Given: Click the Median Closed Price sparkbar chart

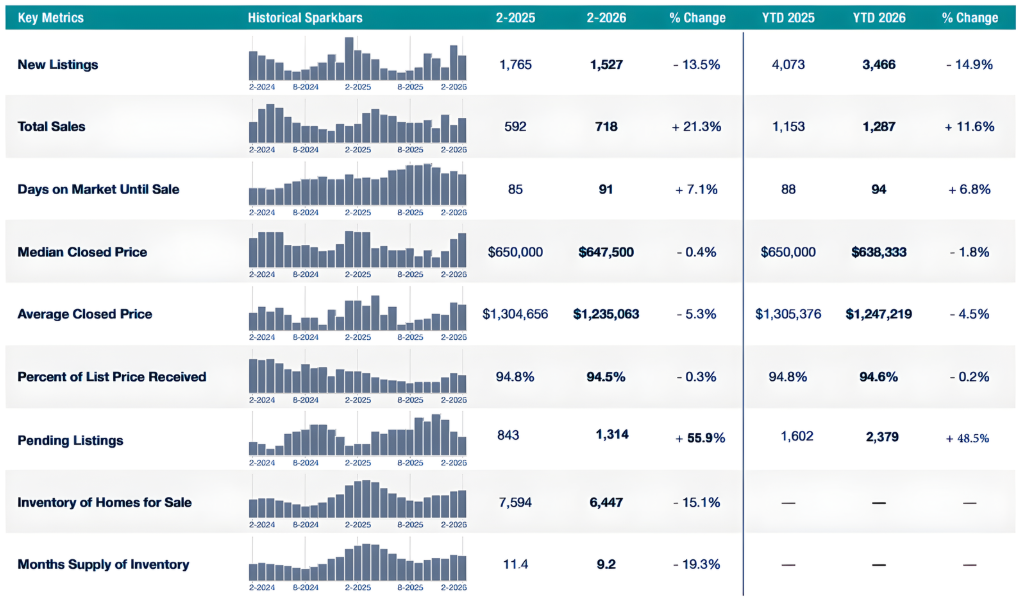Looking at the screenshot, I should pyautogui.click(x=357, y=251).
